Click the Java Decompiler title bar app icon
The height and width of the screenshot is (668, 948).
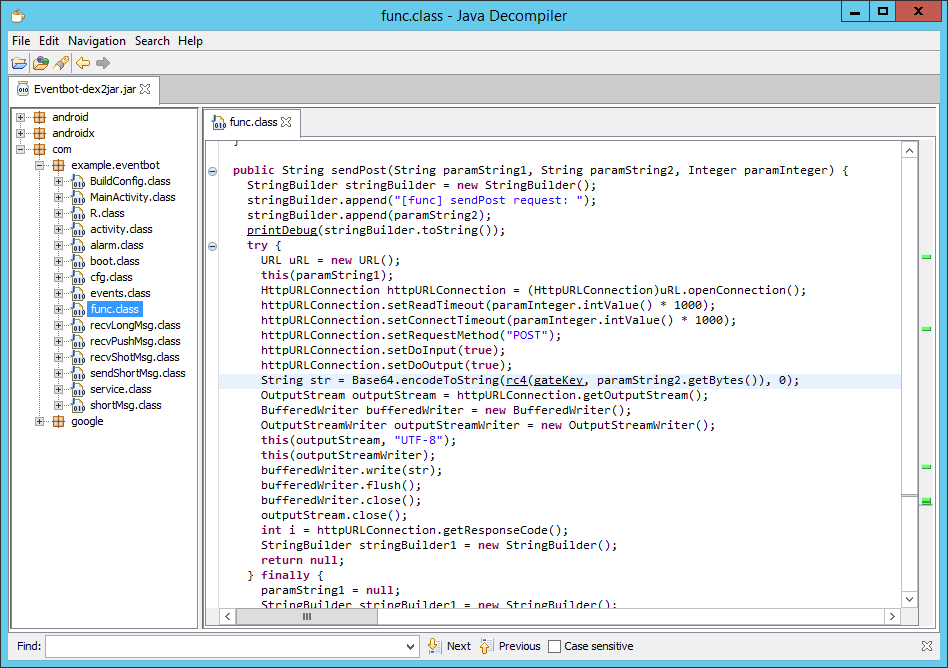click(18, 16)
